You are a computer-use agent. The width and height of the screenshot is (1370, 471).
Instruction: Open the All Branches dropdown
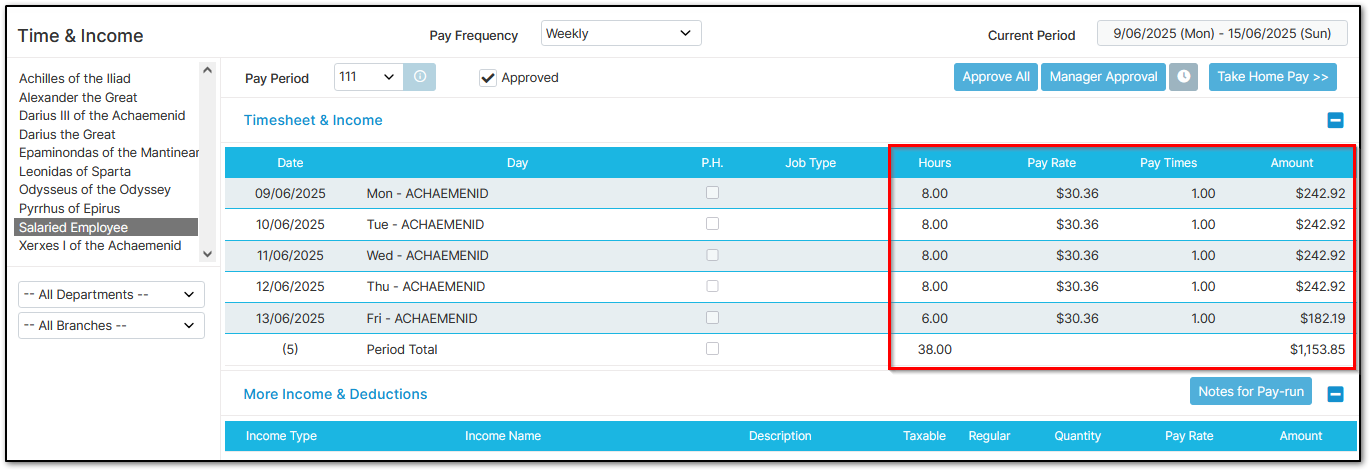[x=111, y=326]
